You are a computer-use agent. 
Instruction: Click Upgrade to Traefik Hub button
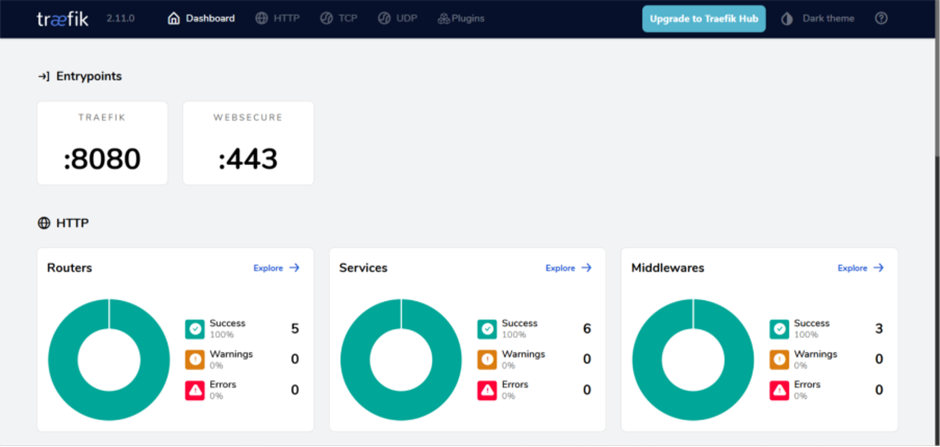[x=704, y=19]
